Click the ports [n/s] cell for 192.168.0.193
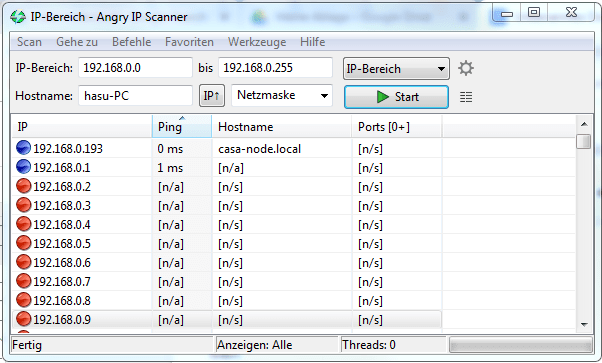 click(370, 149)
